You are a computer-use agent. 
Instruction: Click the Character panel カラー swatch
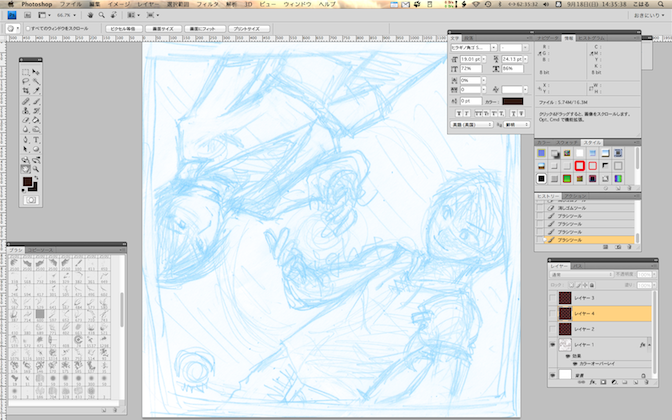pos(513,102)
